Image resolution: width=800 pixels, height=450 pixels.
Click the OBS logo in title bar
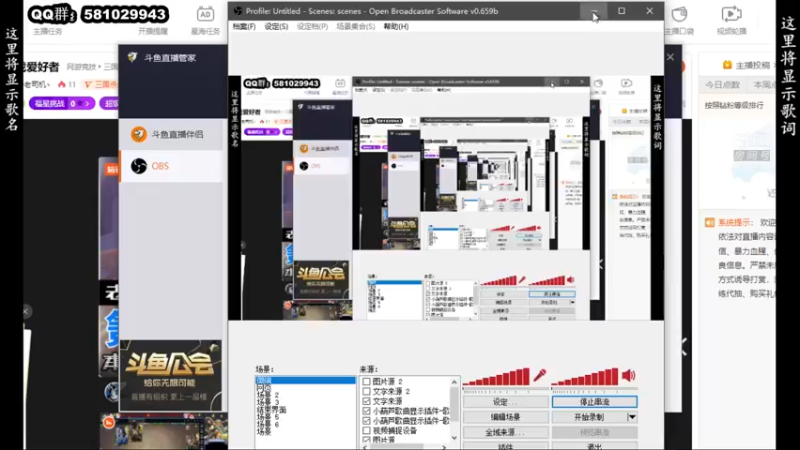(238, 11)
